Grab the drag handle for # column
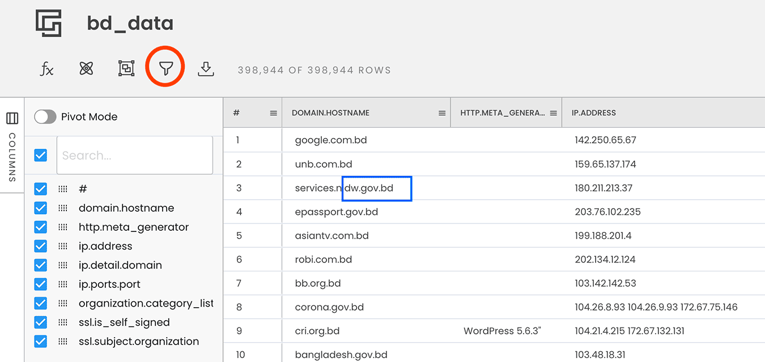Screen dimensions: 765x362 [62, 189]
